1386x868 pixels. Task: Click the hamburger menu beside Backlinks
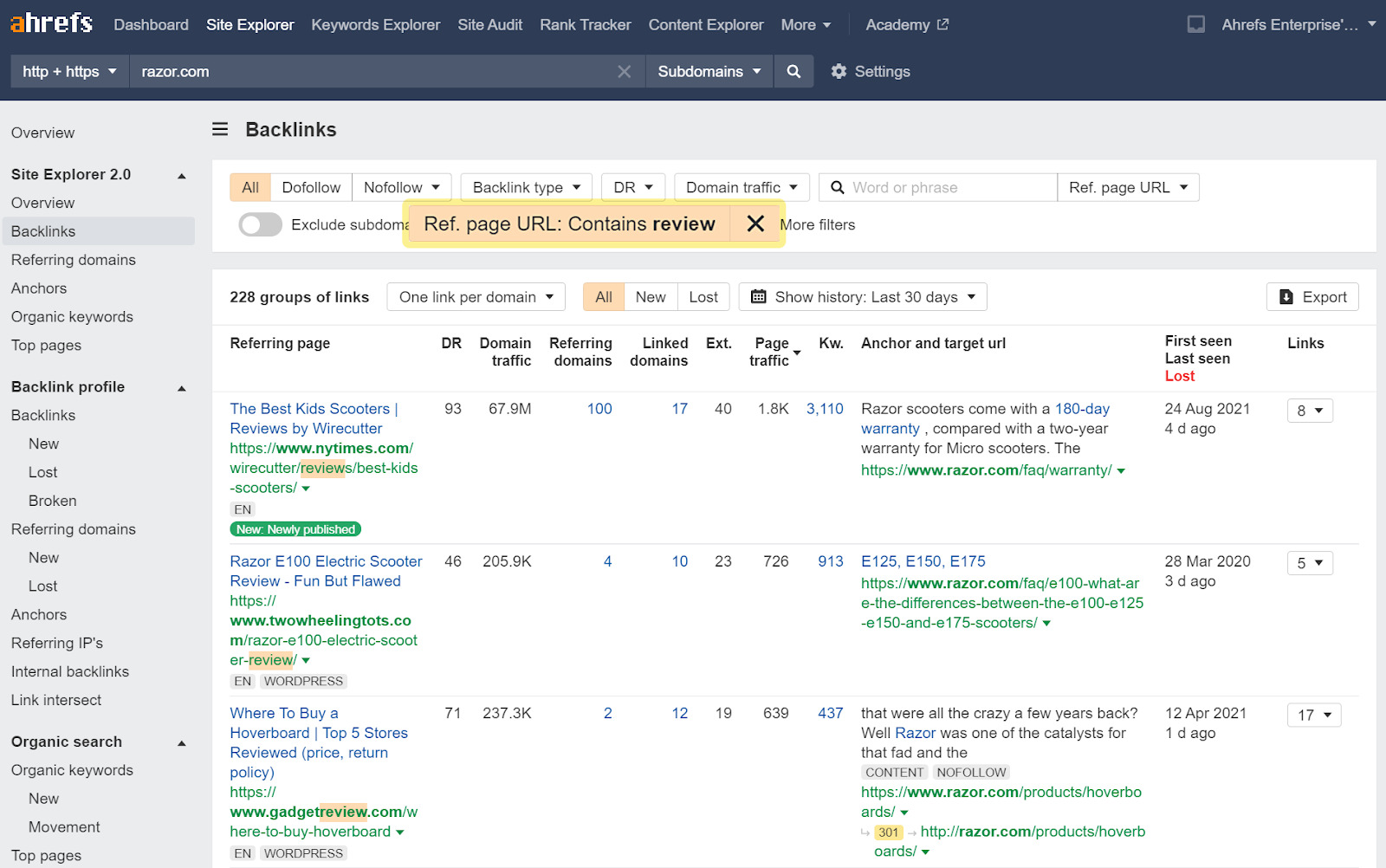(220, 130)
